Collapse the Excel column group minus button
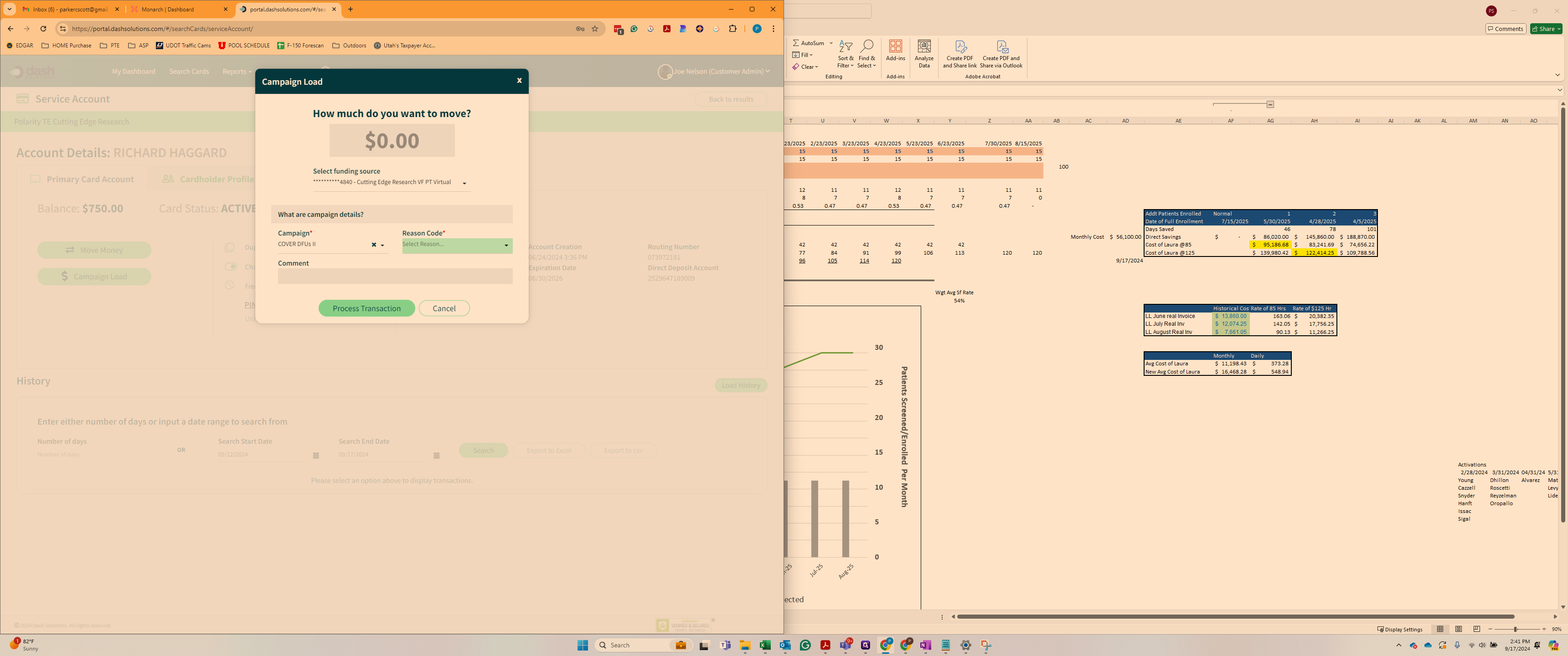 click(x=1270, y=104)
